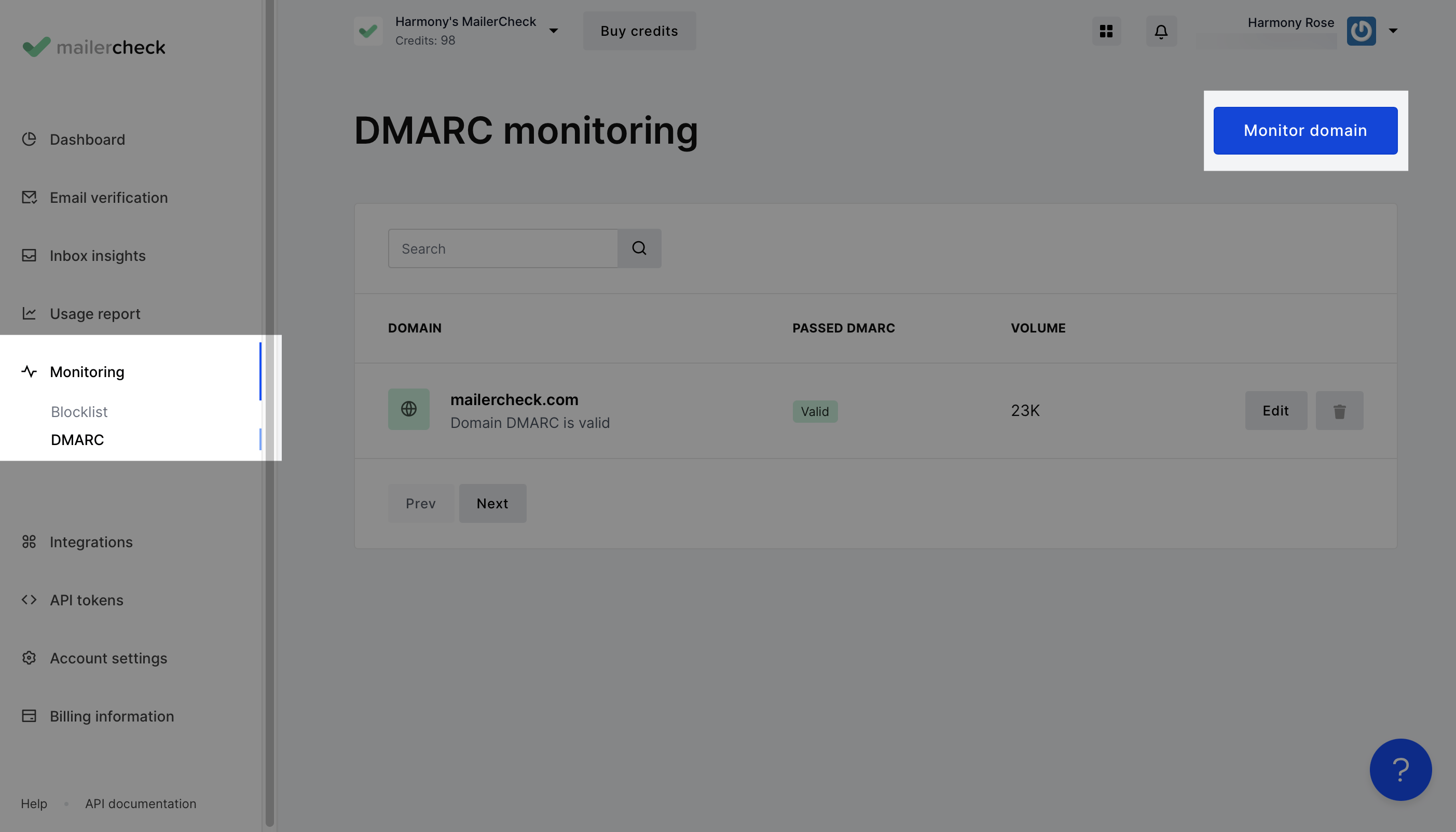
Task: Click the Billing information card icon
Action: click(x=29, y=715)
